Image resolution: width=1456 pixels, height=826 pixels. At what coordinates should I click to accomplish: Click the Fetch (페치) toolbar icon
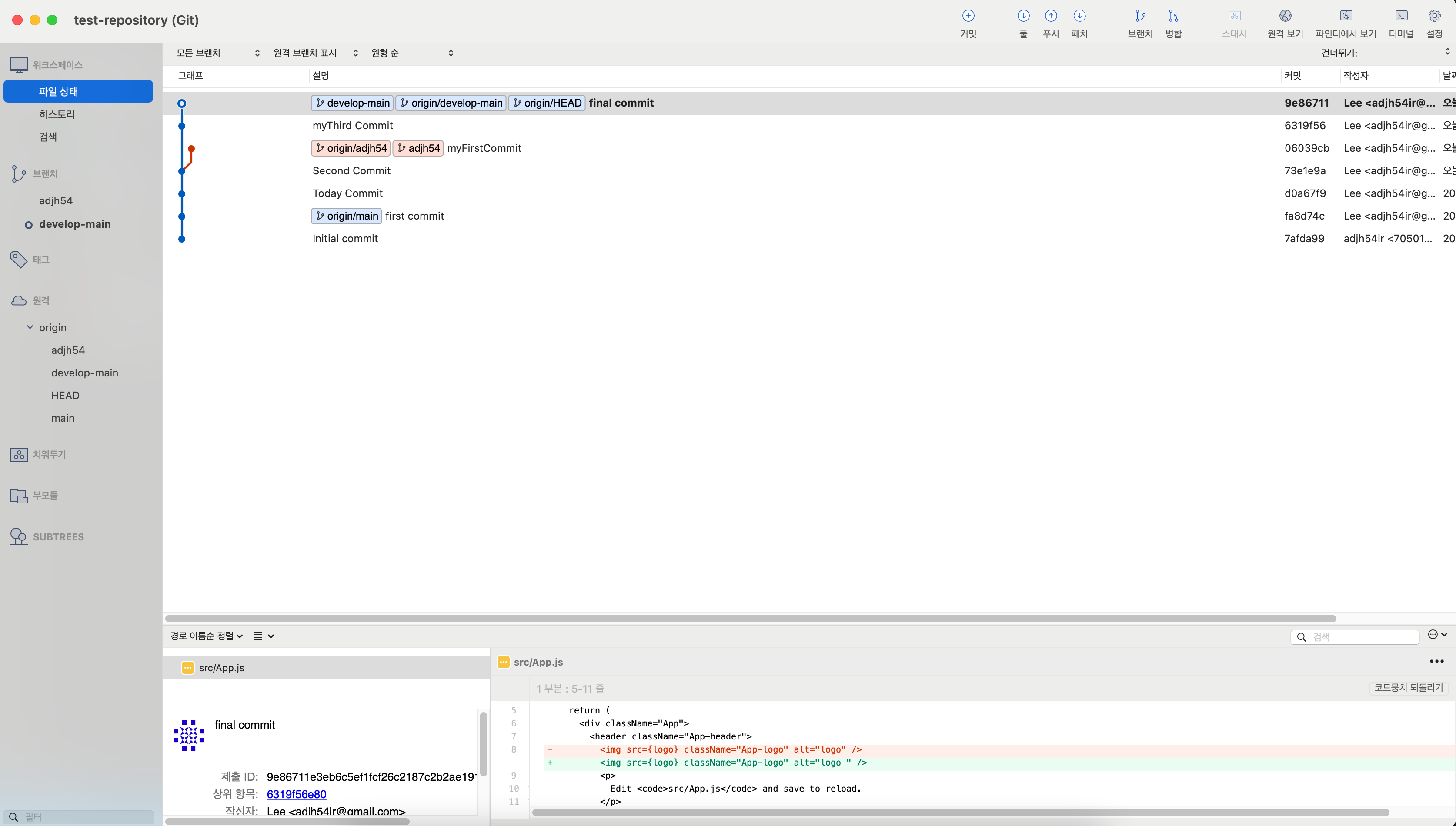1079,17
